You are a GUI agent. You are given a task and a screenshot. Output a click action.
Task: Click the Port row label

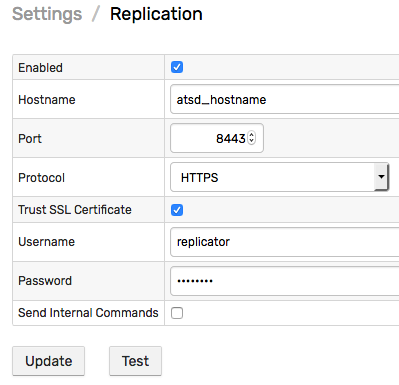coord(30,139)
